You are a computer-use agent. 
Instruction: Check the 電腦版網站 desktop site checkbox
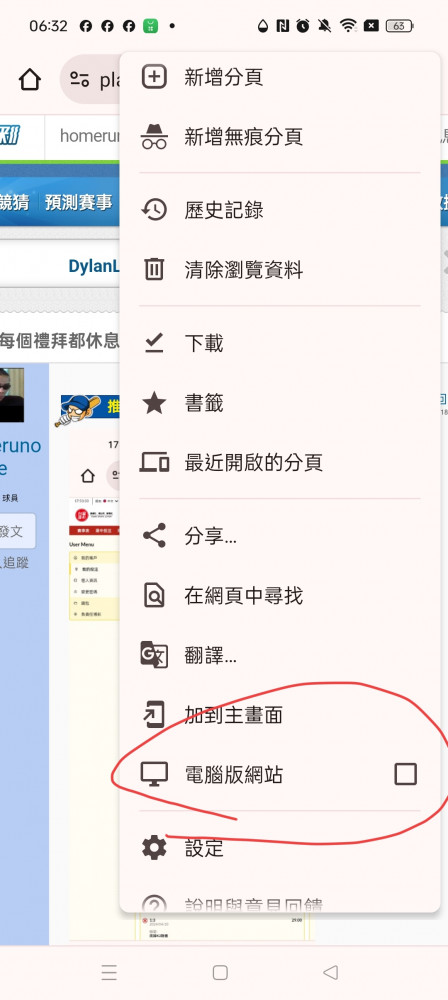[x=405, y=774]
